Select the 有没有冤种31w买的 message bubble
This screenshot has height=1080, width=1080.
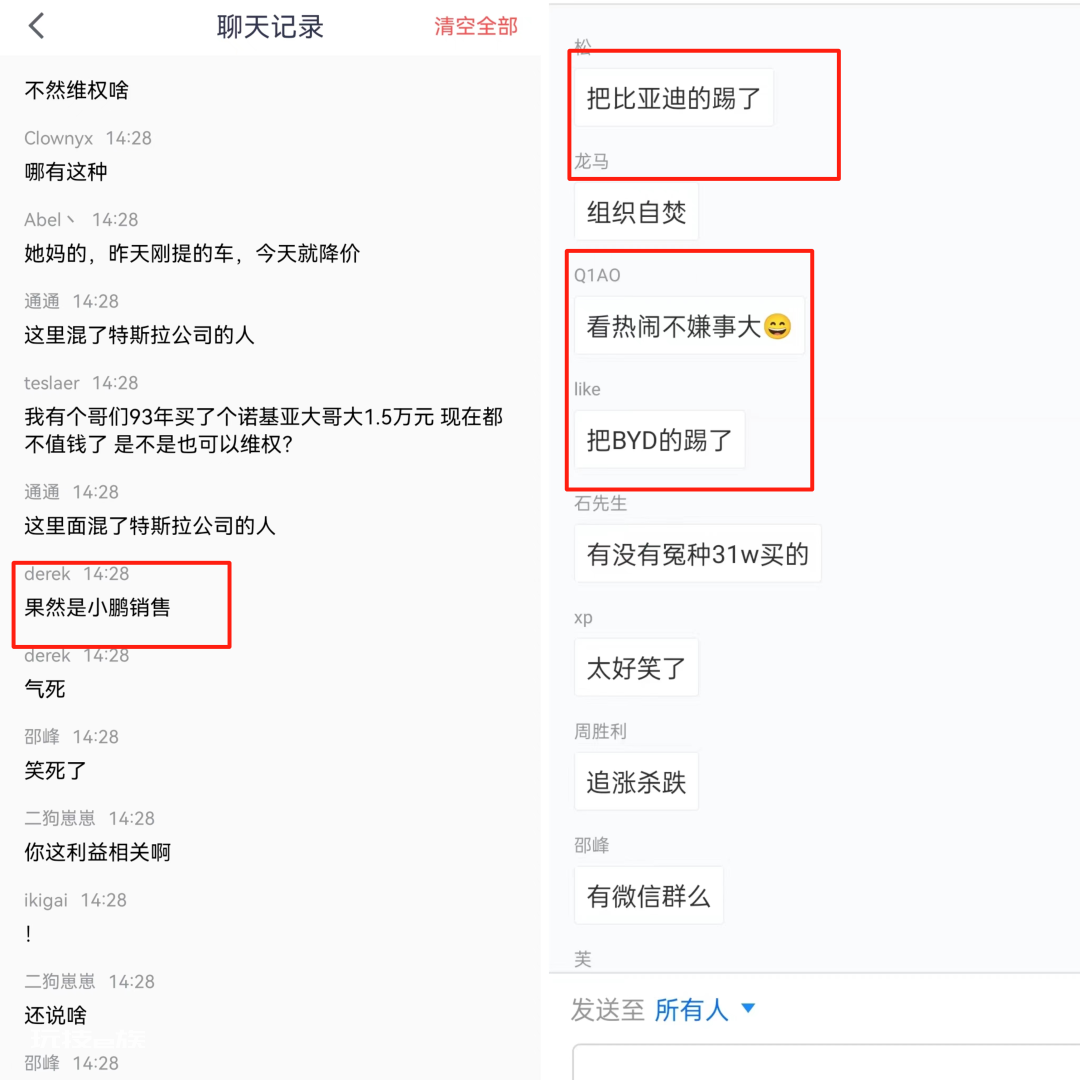click(x=697, y=554)
